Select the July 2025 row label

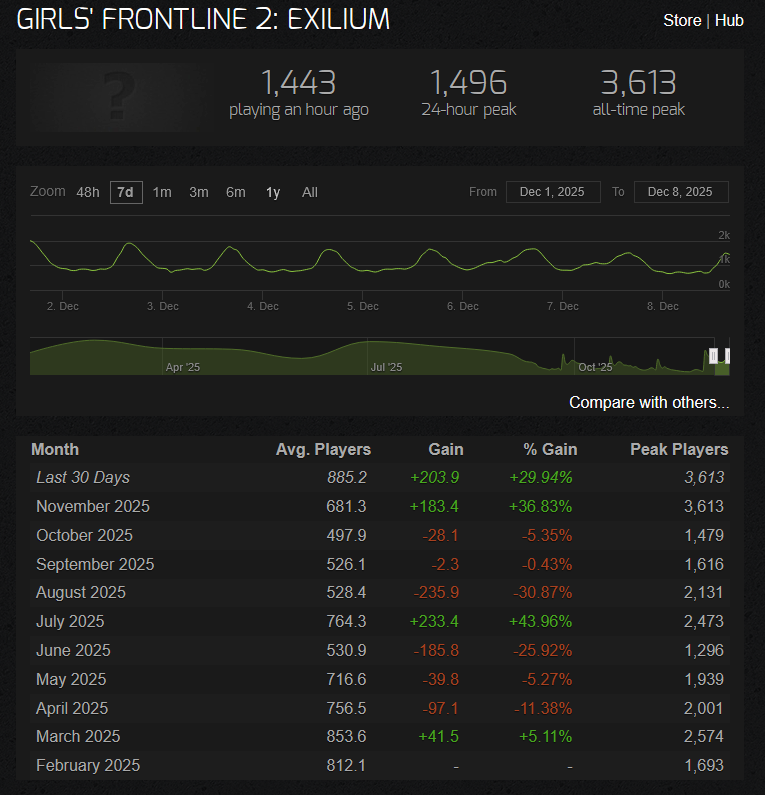tap(70, 621)
